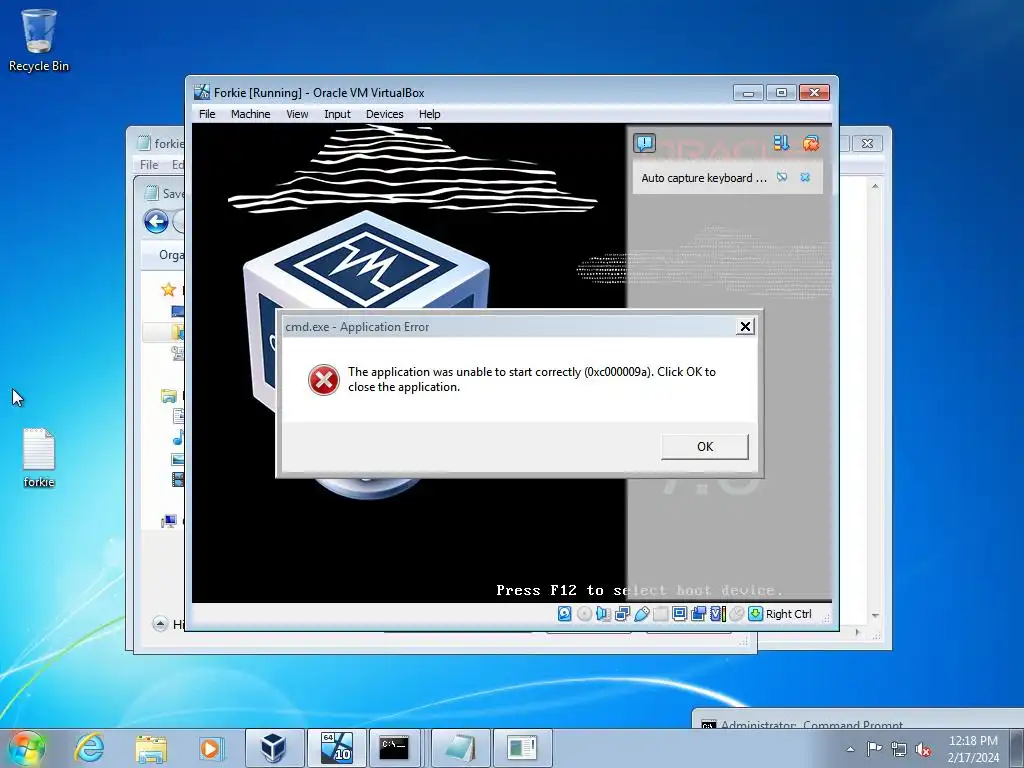Click the Right Ctrl host key label
Image resolution: width=1024 pixels, height=768 pixels.
[788, 614]
